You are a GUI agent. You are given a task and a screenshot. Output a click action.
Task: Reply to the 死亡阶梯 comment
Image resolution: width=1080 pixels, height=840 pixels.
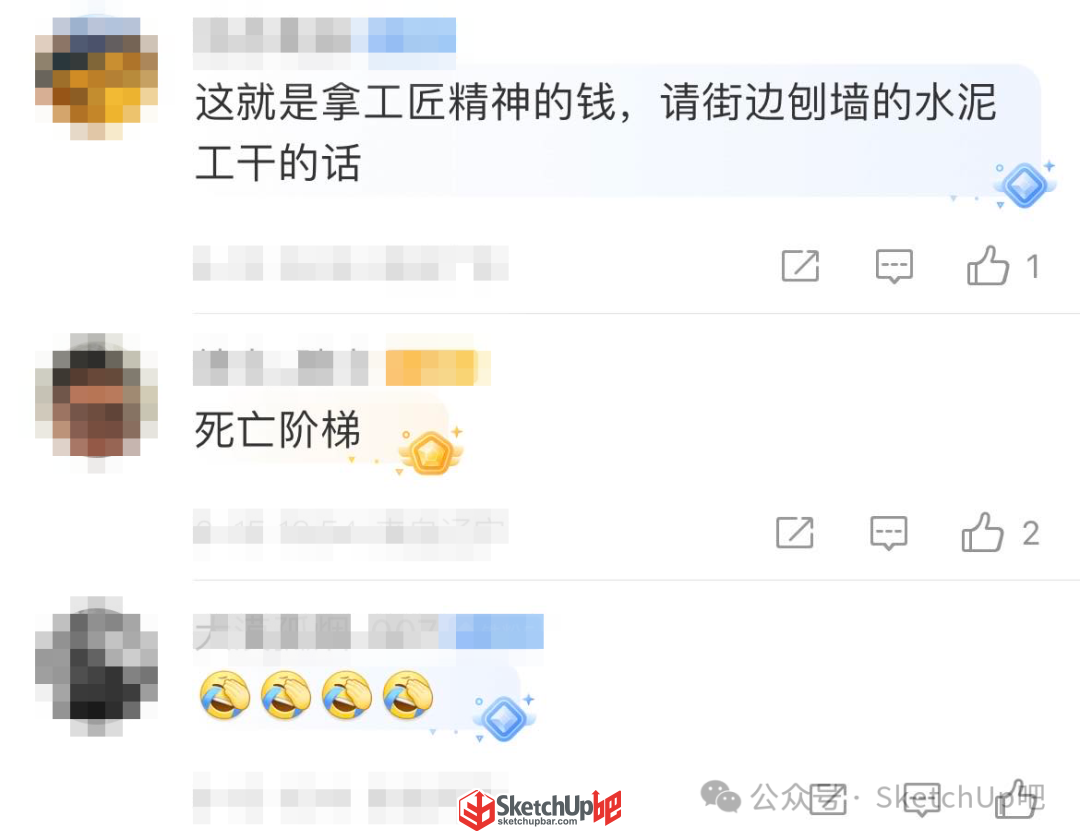pos(889,532)
